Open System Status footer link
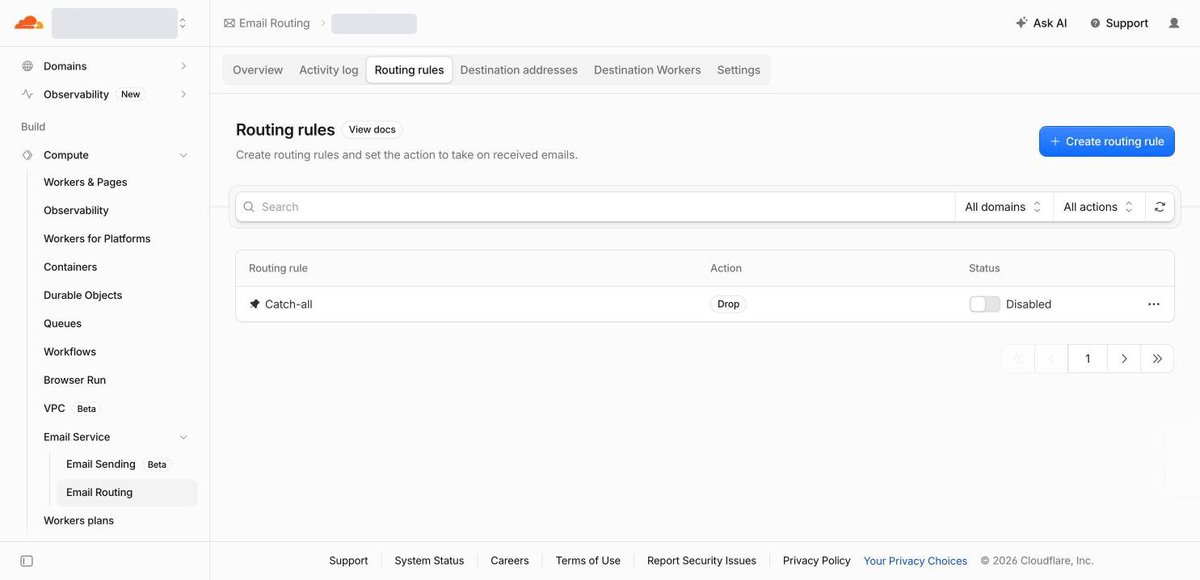The height and width of the screenshot is (580, 1200). click(x=429, y=561)
